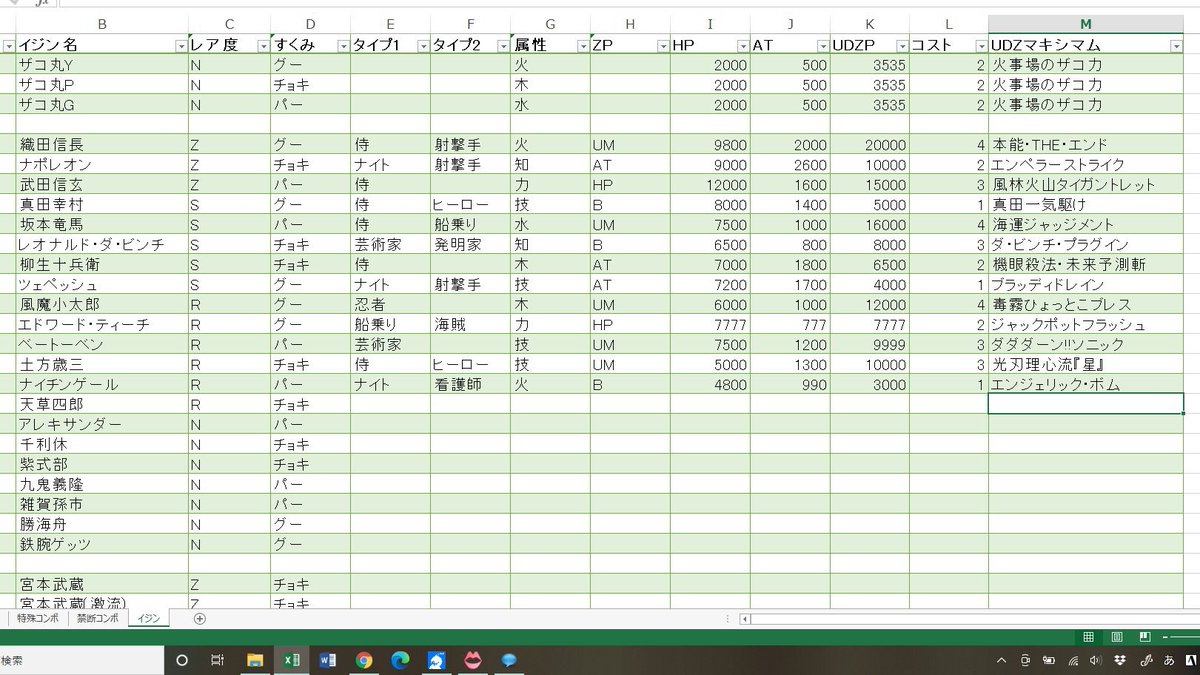Select the cell 織田信長
The width and height of the screenshot is (1200, 675).
click(101, 145)
